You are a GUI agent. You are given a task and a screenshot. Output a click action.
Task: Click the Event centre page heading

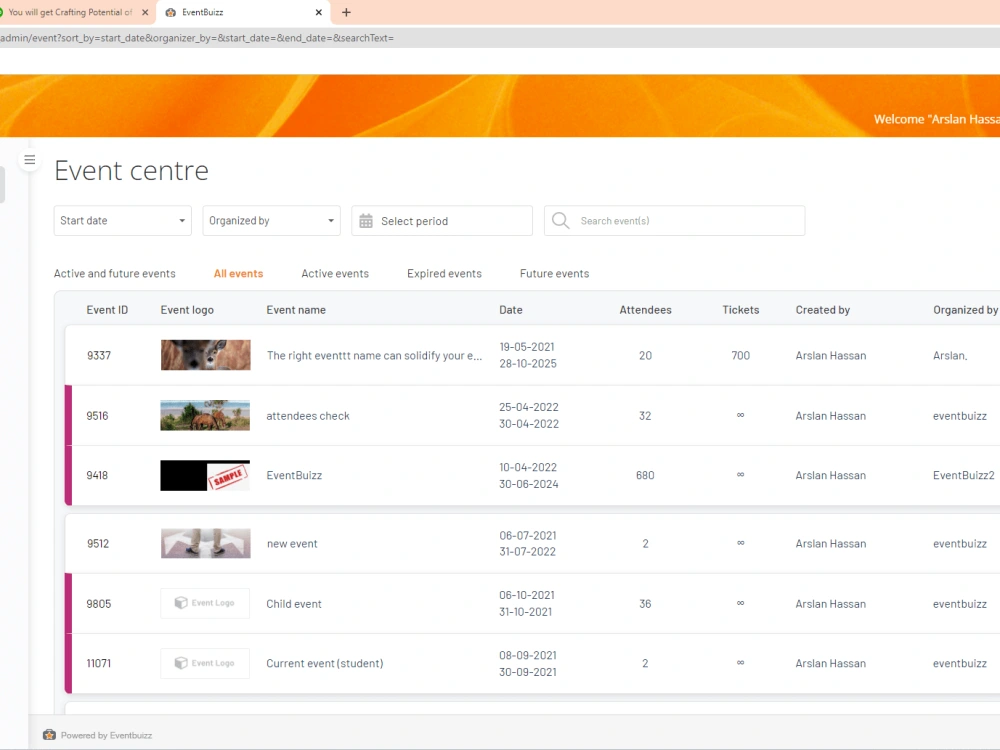pyautogui.click(x=131, y=171)
